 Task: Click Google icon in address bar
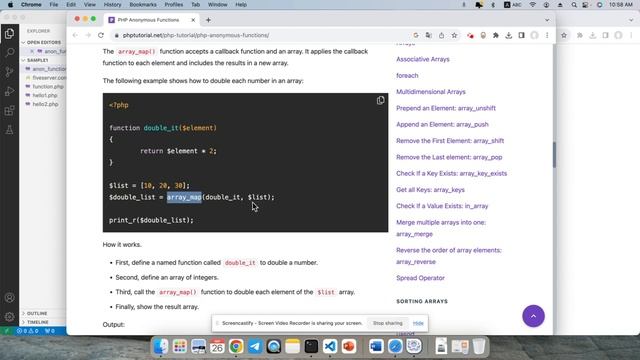point(416,36)
